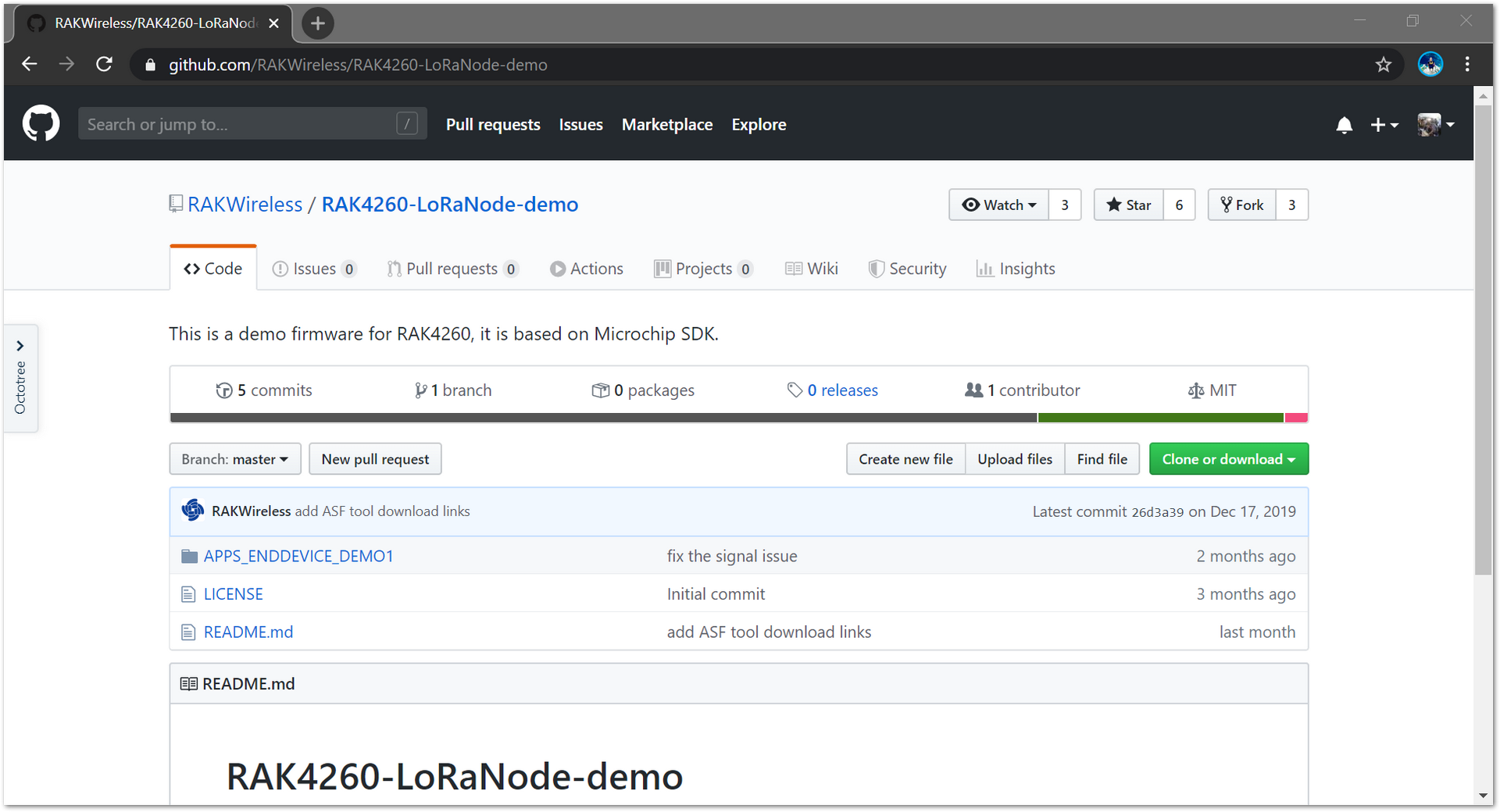
Task: Click New pull request
Action: [x=375, y=459]
